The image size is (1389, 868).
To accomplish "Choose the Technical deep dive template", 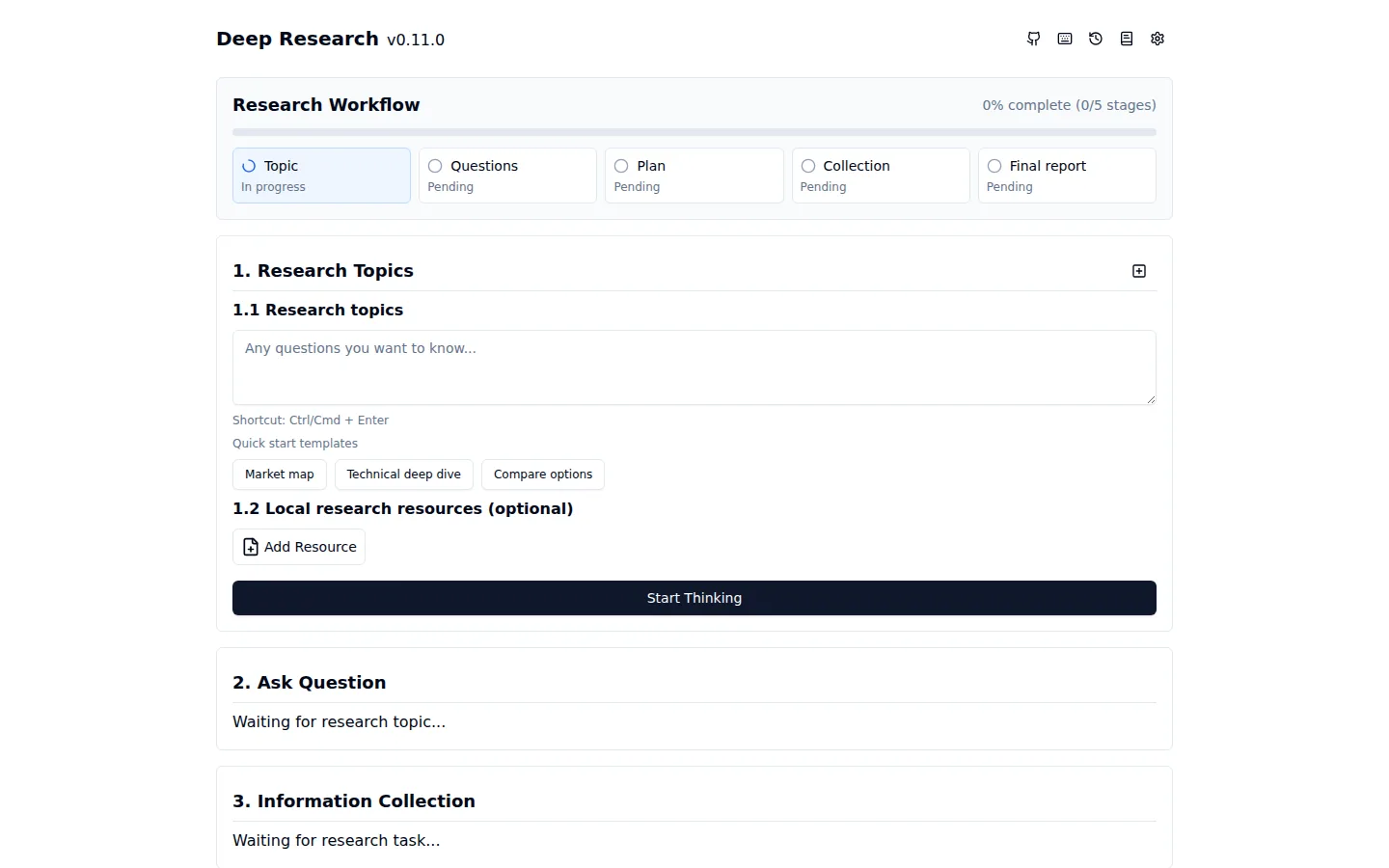I will click(x=404, y=475).
